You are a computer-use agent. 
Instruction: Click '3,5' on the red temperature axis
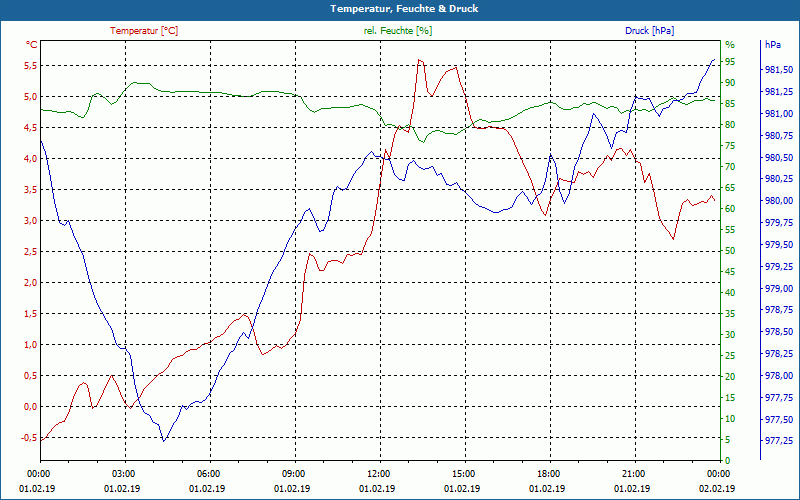30,190
